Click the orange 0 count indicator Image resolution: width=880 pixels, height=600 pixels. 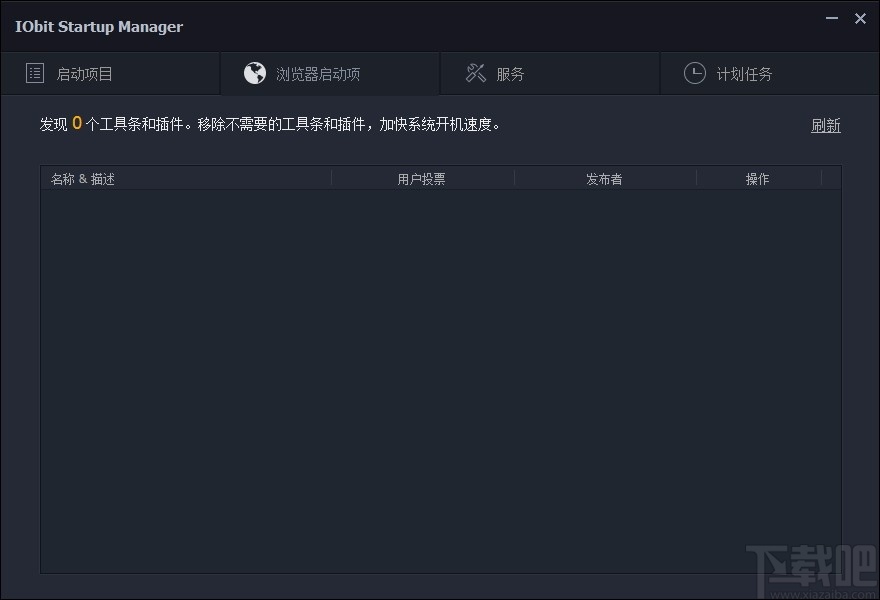78,123
